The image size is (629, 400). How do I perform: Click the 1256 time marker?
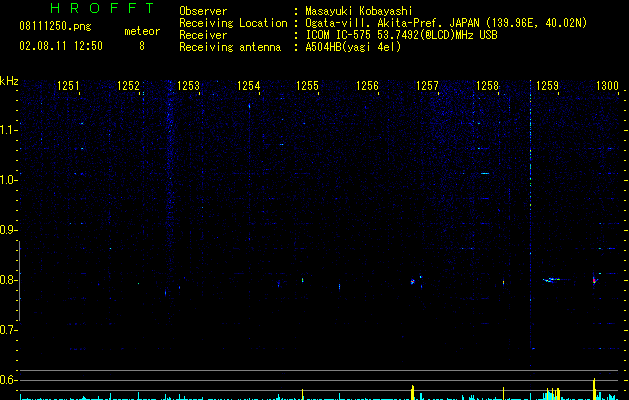click(367, 86)
